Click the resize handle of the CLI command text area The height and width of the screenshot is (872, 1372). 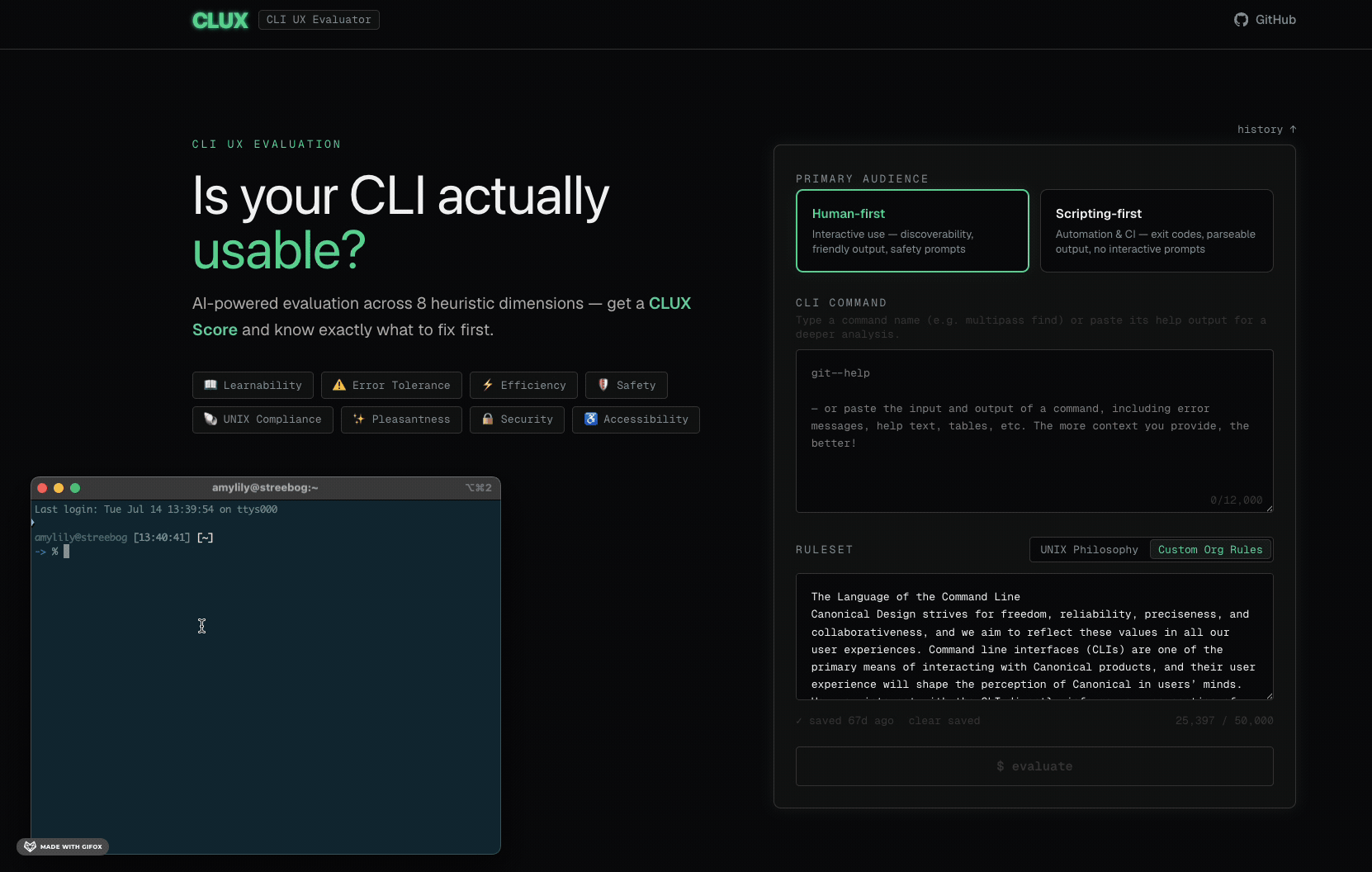point(1269,508)
